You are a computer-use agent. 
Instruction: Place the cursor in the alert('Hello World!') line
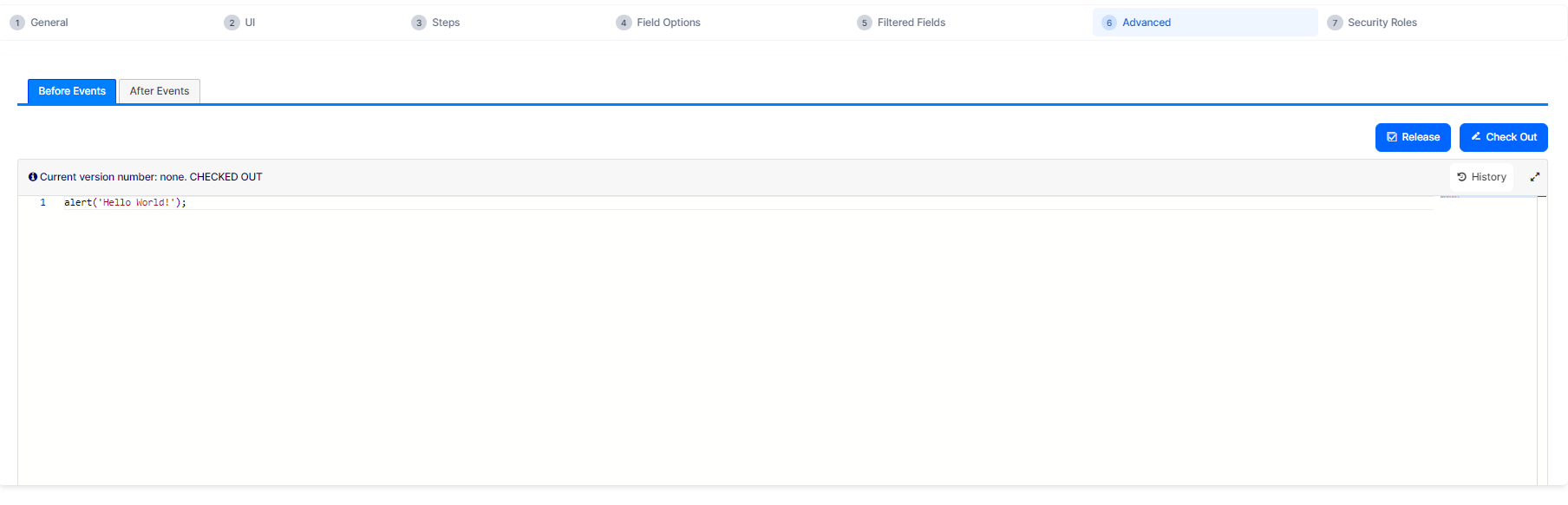coord(125,203)
